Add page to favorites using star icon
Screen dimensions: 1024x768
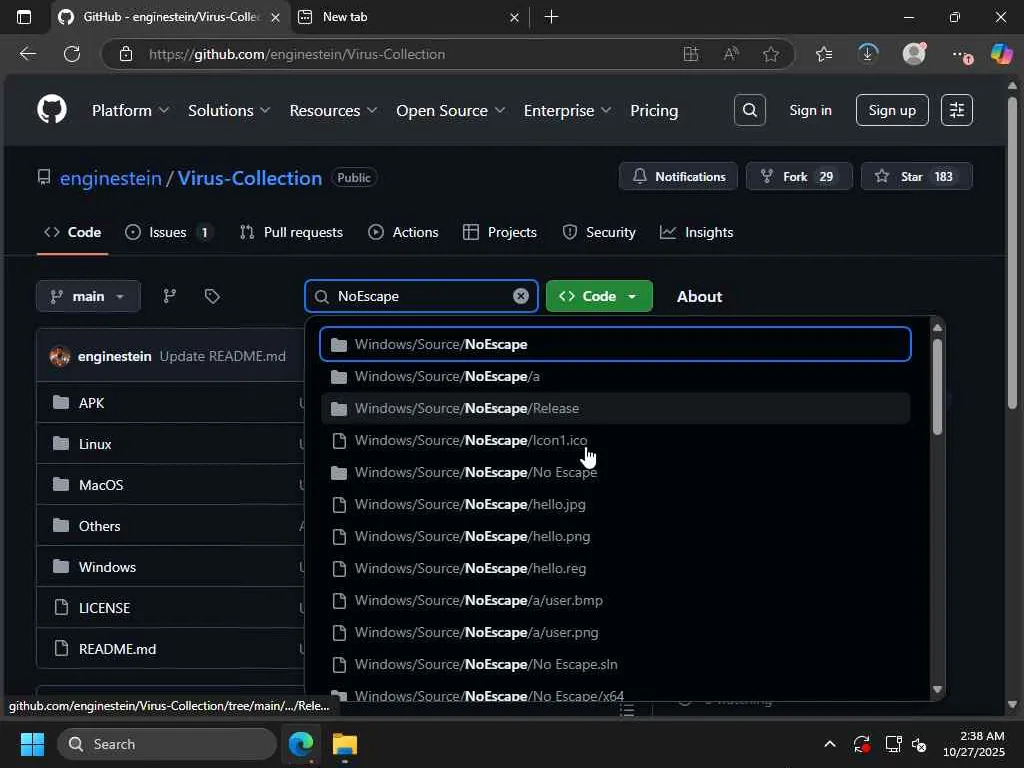[771, 54]
